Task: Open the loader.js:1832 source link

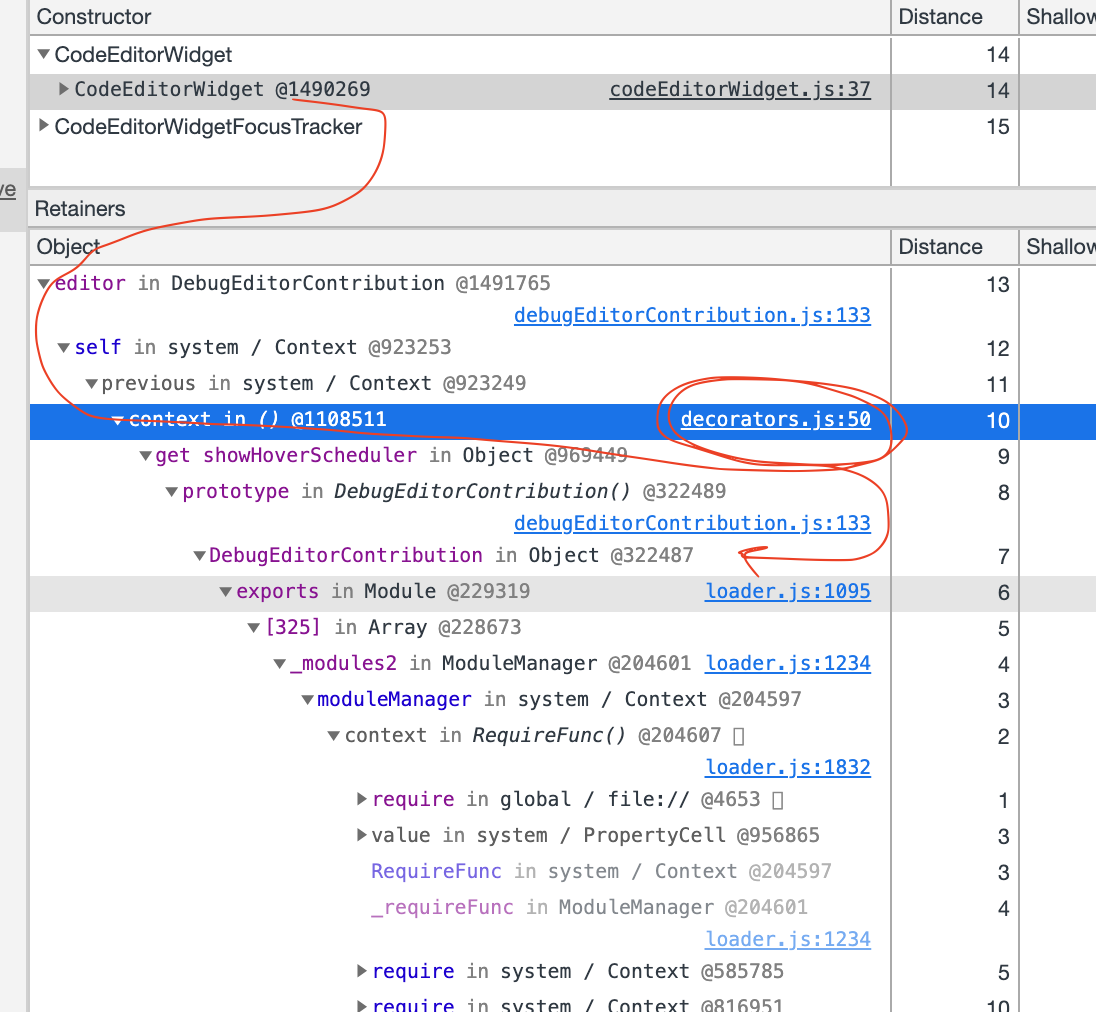Action: point(787,767)
